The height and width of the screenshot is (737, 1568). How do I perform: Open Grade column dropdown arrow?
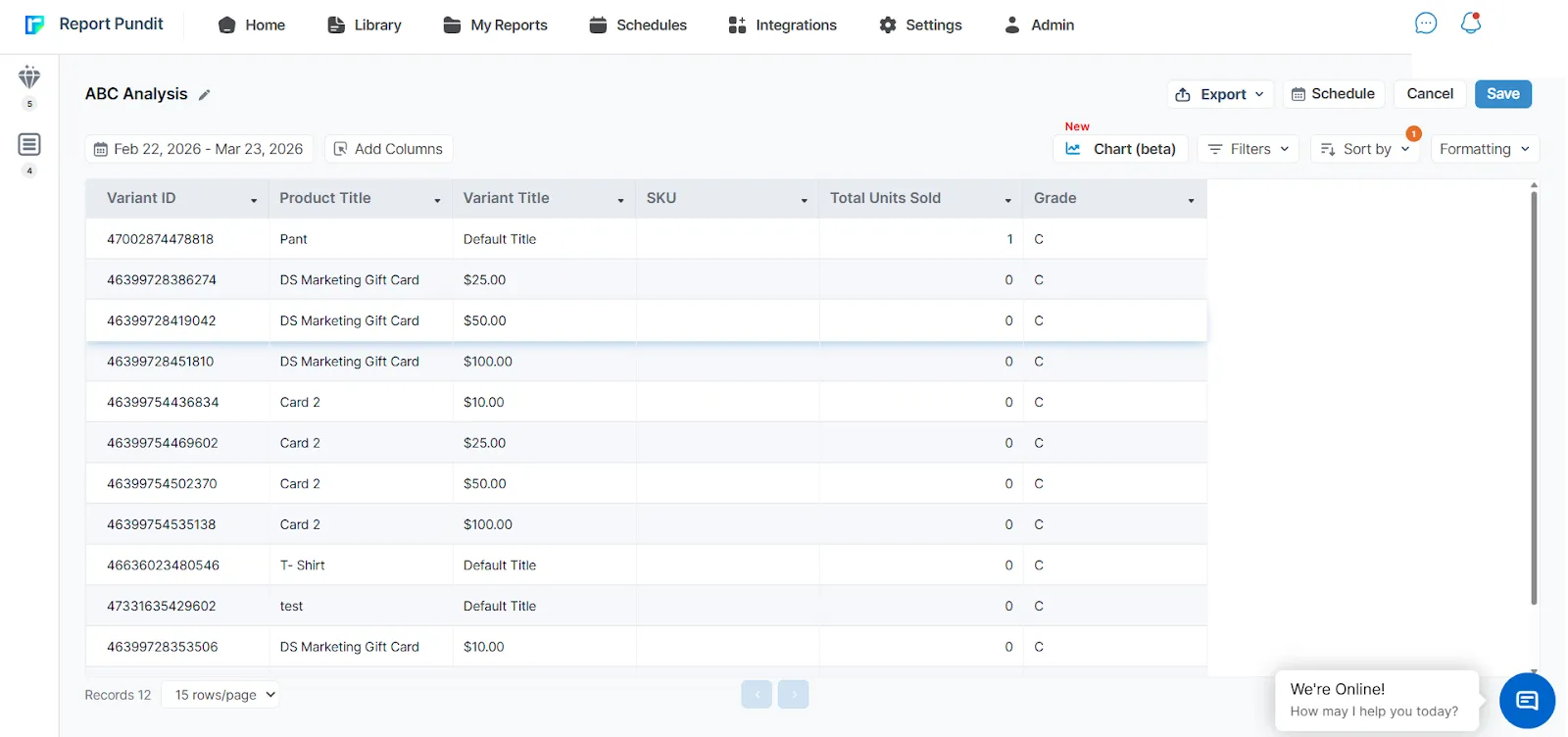(x=1191, y=200)
